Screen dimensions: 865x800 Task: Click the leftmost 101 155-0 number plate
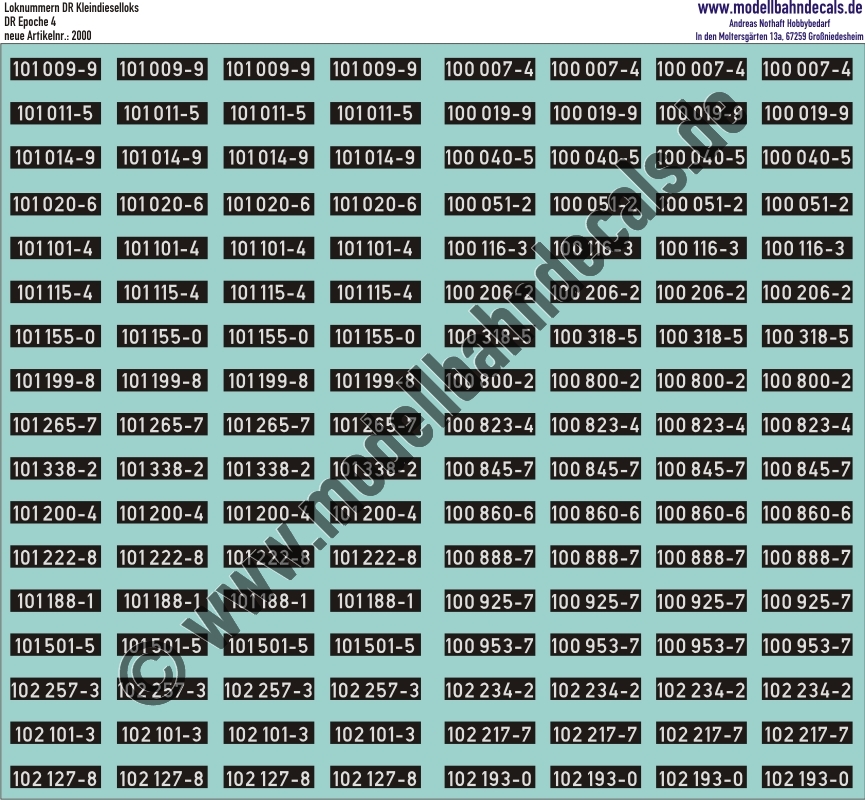point(55,337)
